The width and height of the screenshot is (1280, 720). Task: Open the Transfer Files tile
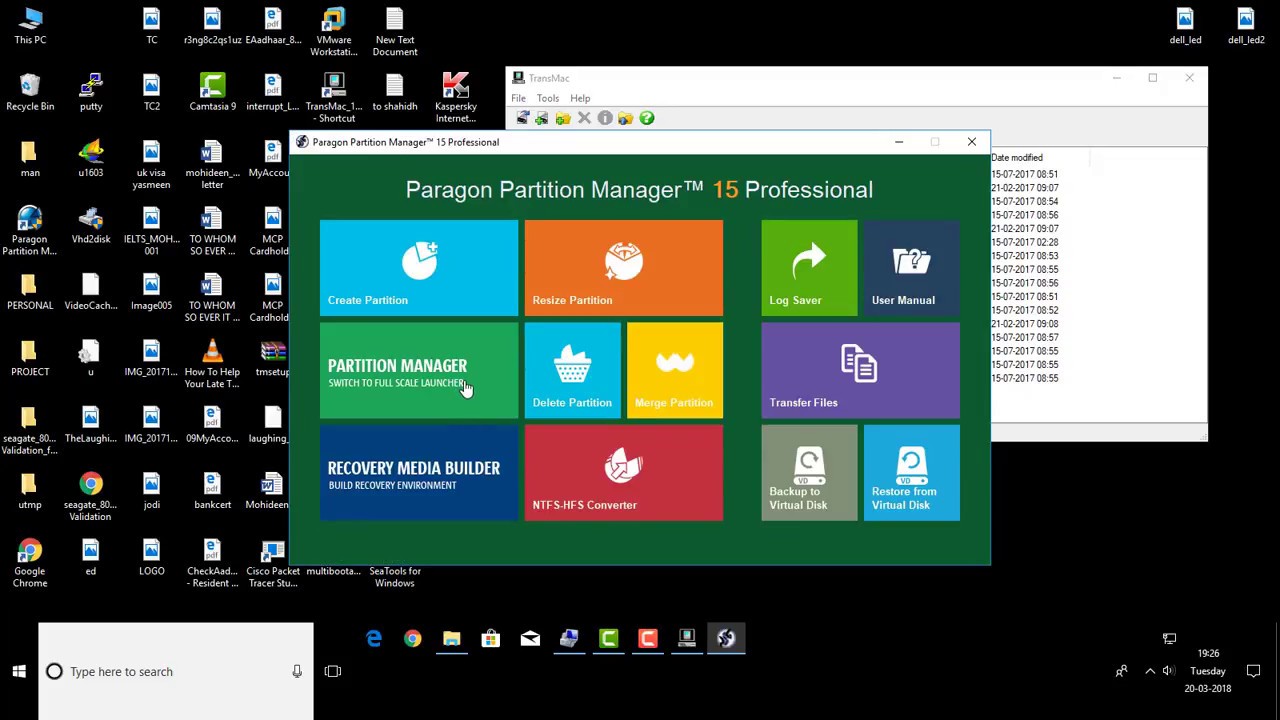[x=860, y=371]
